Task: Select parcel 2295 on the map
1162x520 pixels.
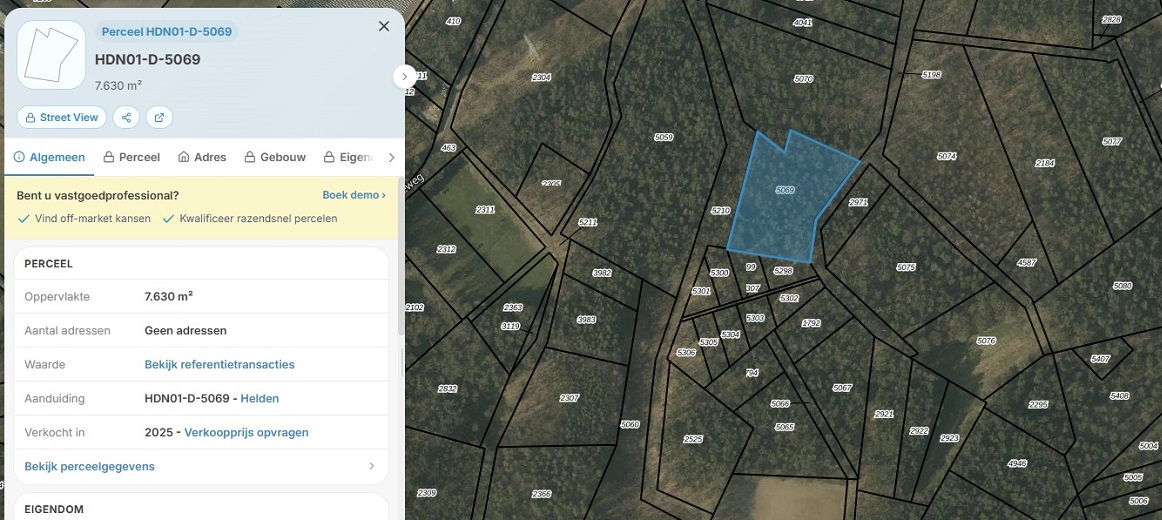Action: point(1039,404)
